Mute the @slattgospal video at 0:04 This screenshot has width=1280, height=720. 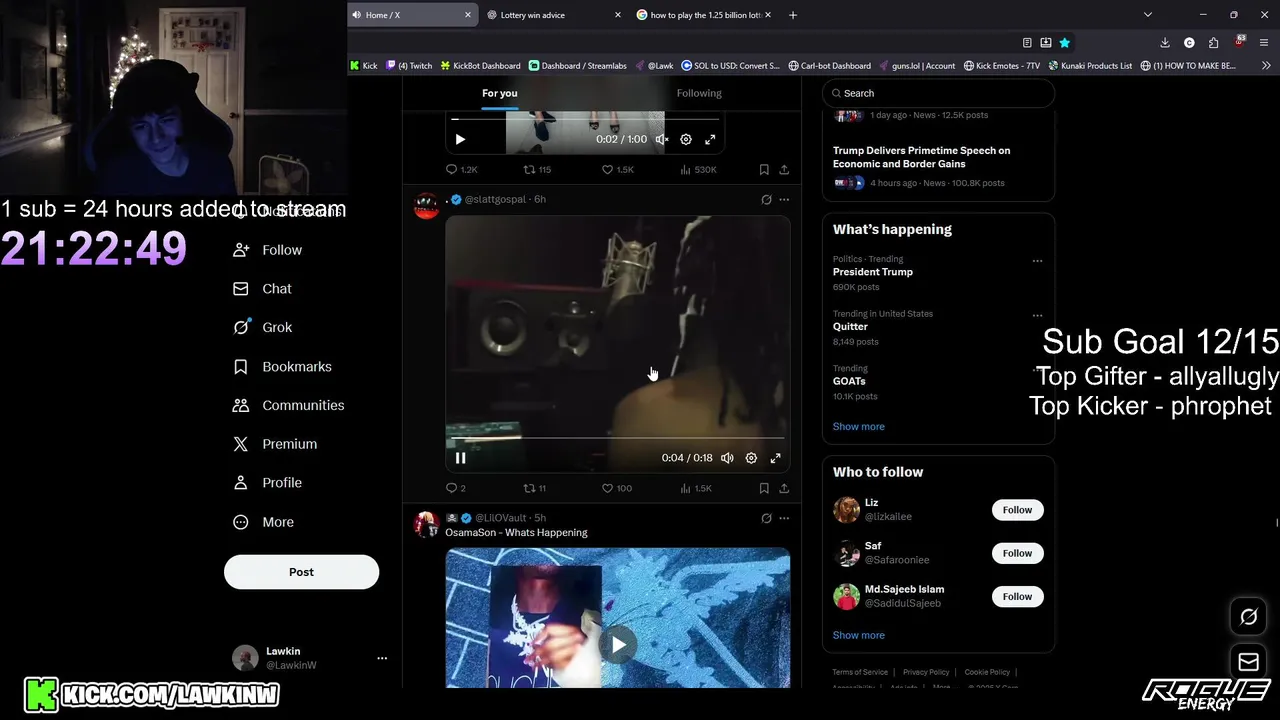pos(727,458)
